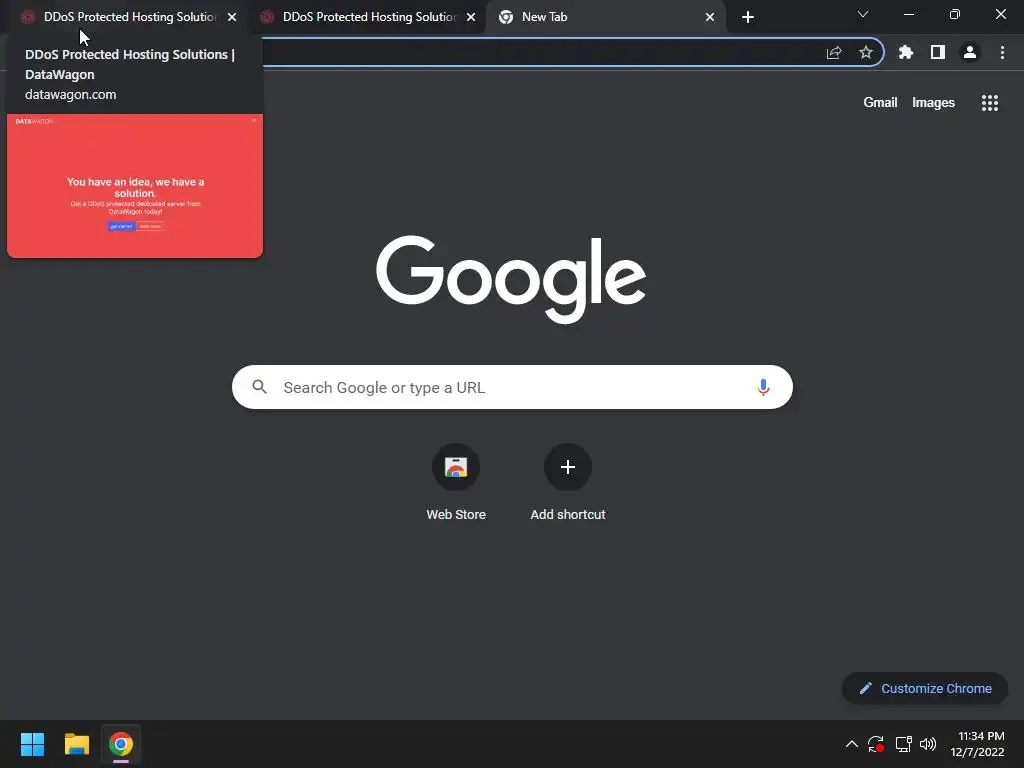Open the tab search dropdown chevron
1024x768 pixels.
(863, 14)
